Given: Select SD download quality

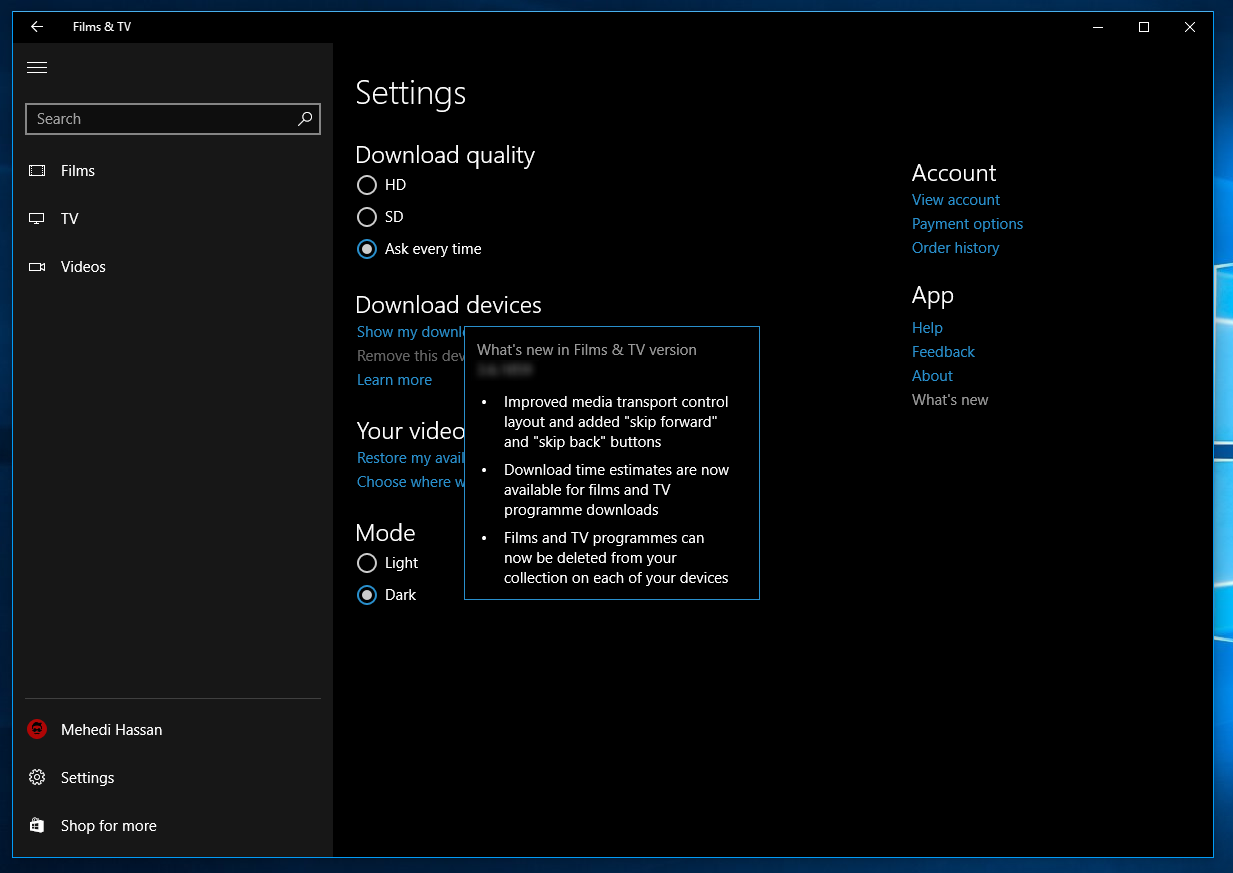Looking at the screenshot, I should [367, 217].
